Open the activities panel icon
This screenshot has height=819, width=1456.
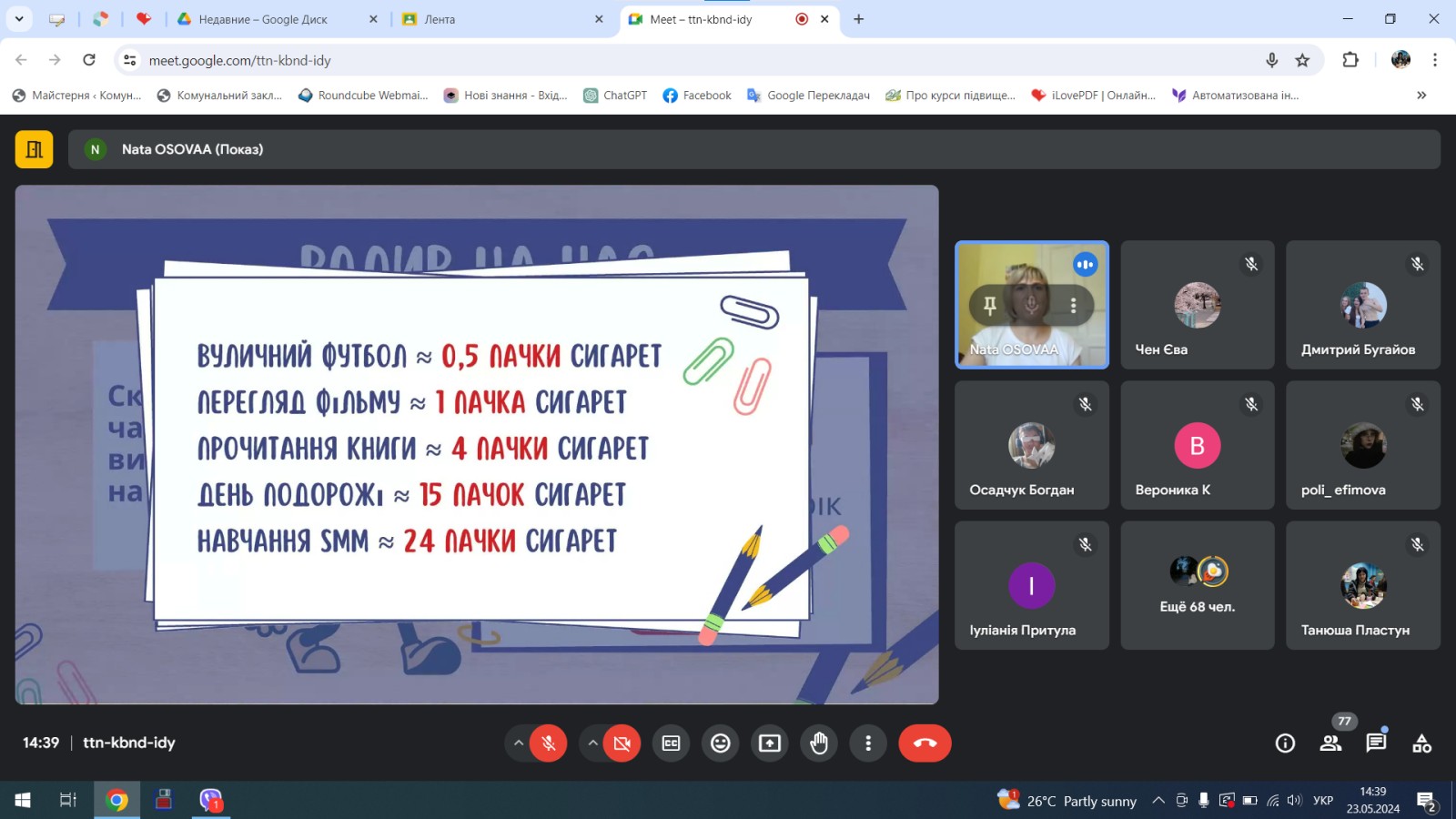(x=1421, y=743)
